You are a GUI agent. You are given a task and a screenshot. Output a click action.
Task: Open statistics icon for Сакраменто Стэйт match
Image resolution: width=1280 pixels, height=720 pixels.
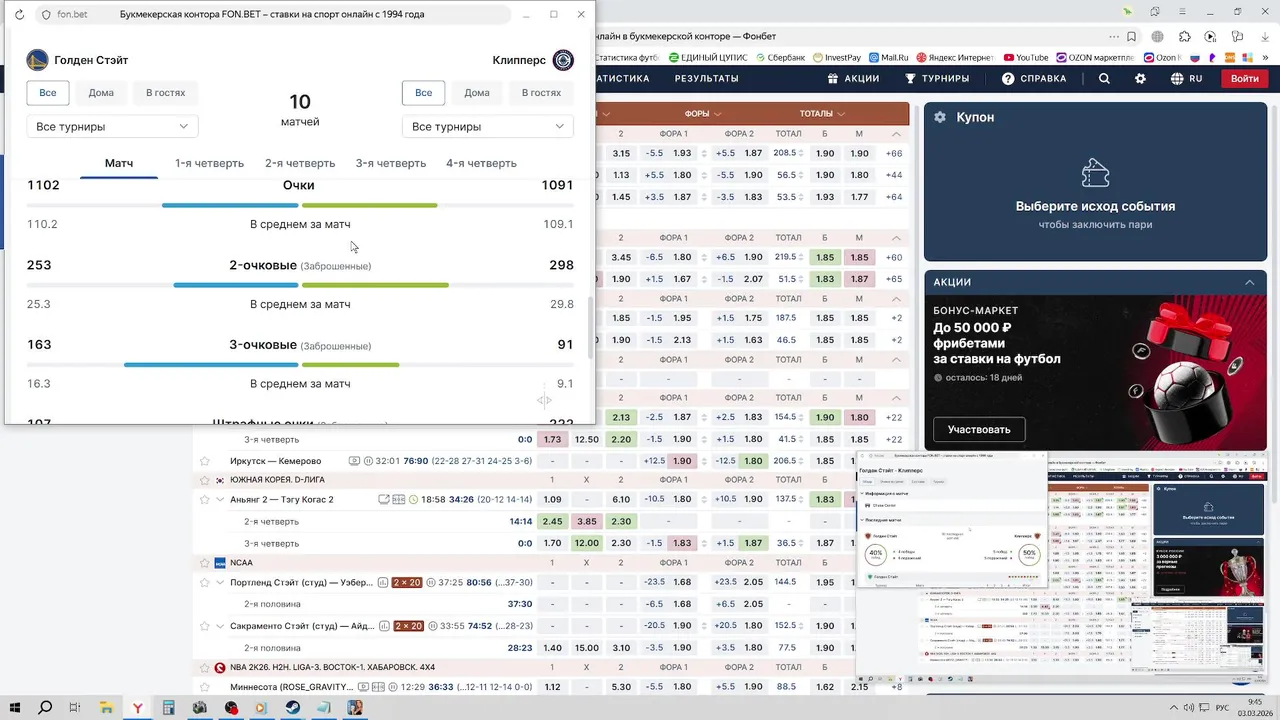click(x=384, y=626)
